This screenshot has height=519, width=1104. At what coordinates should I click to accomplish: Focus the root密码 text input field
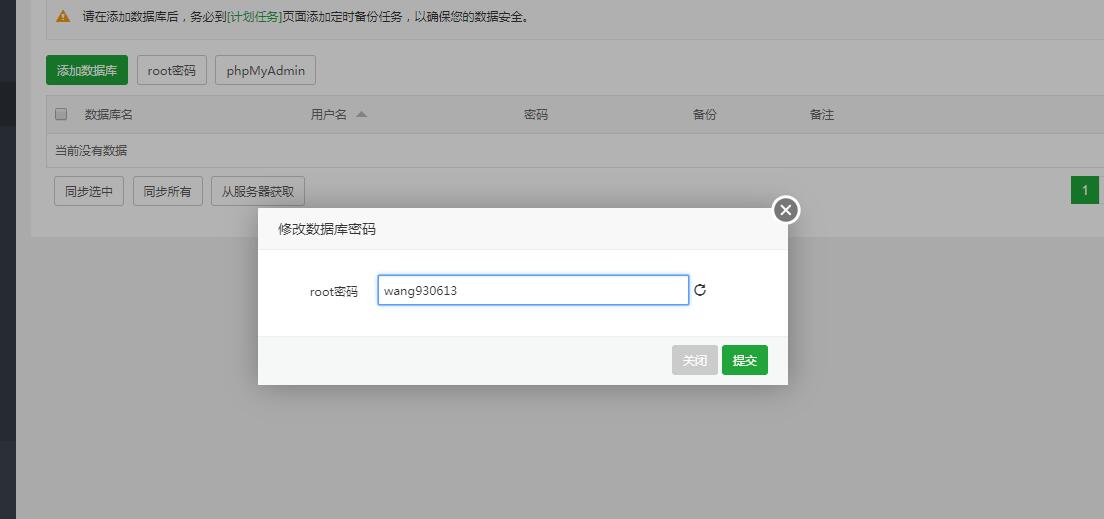point(533,290)
